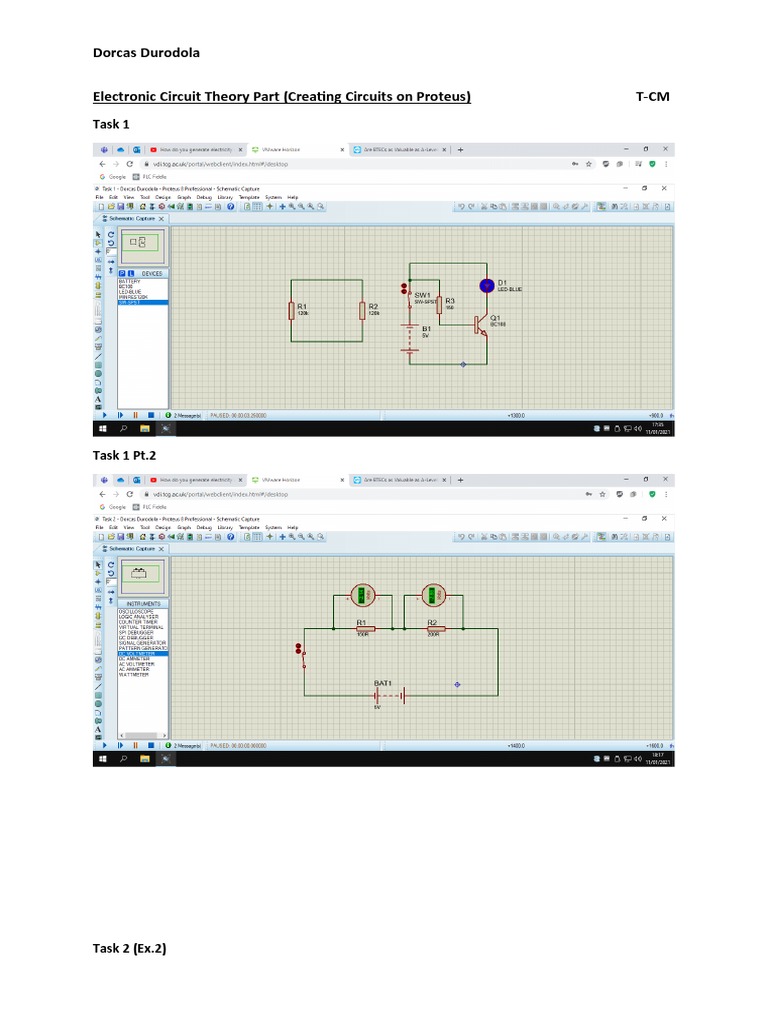768x1024 pixels.
Task: Click the P pick devices button in Task 1
Action: point(122,274)
